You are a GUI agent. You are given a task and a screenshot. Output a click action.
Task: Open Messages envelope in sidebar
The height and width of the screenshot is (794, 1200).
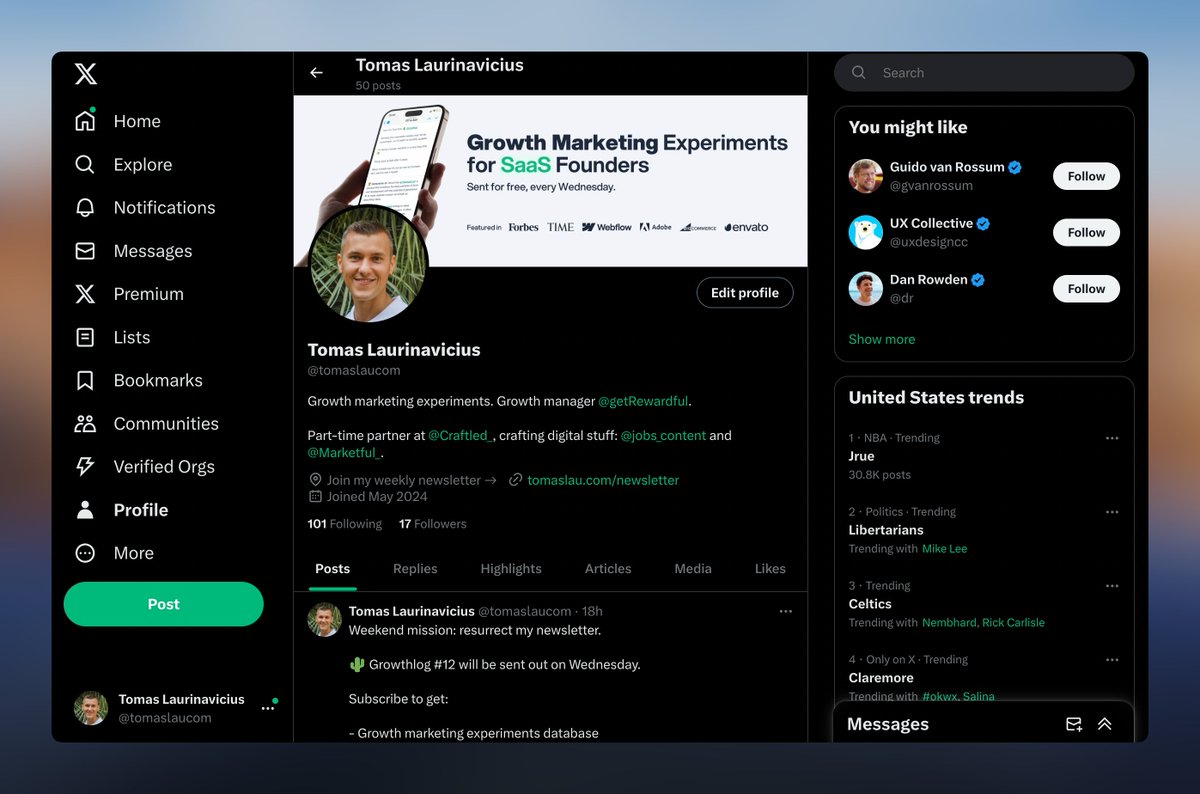coord(85,251)
